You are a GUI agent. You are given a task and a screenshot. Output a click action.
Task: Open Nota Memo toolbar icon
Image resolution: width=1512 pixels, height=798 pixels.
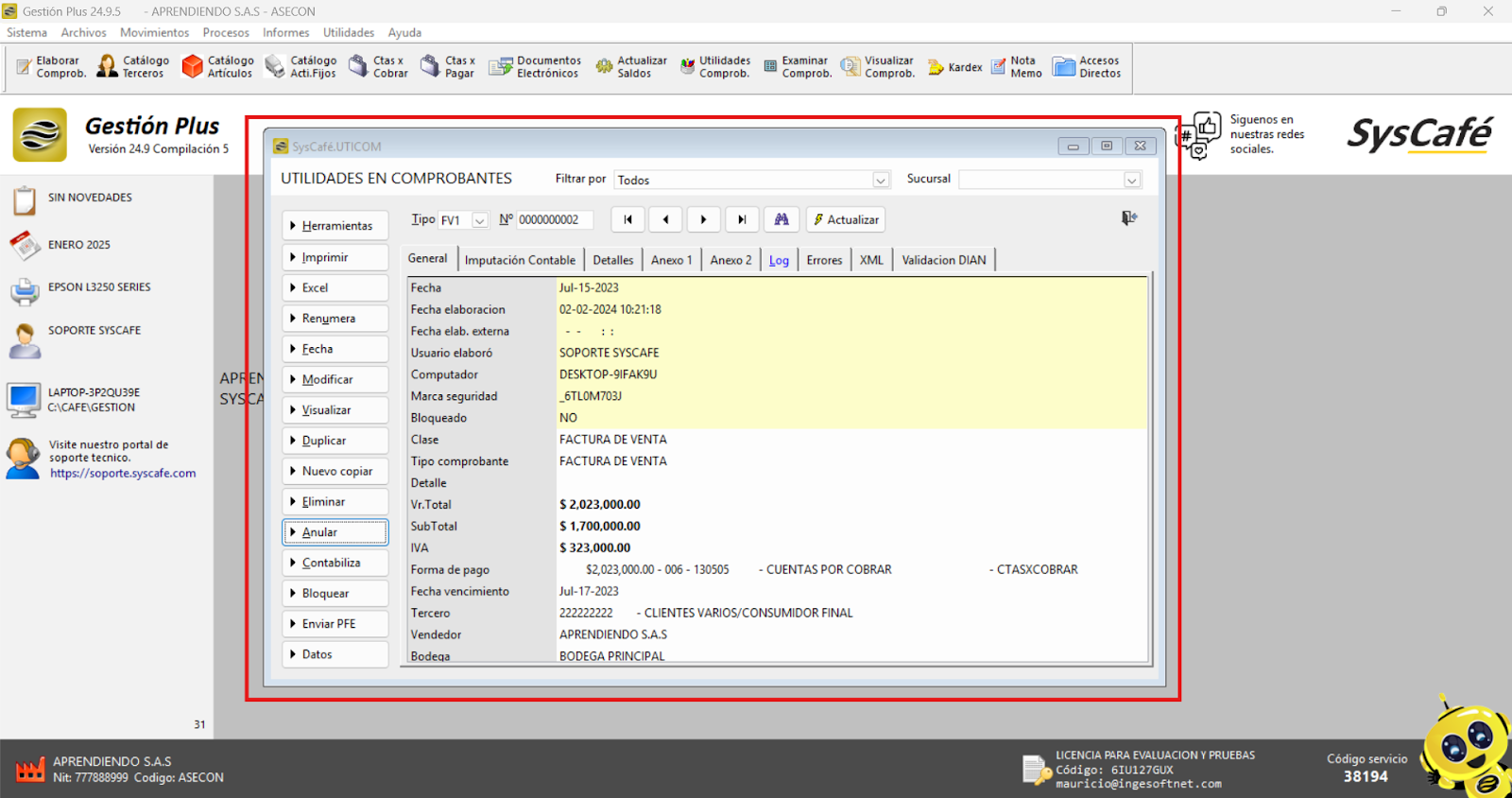pos(1016,67)
